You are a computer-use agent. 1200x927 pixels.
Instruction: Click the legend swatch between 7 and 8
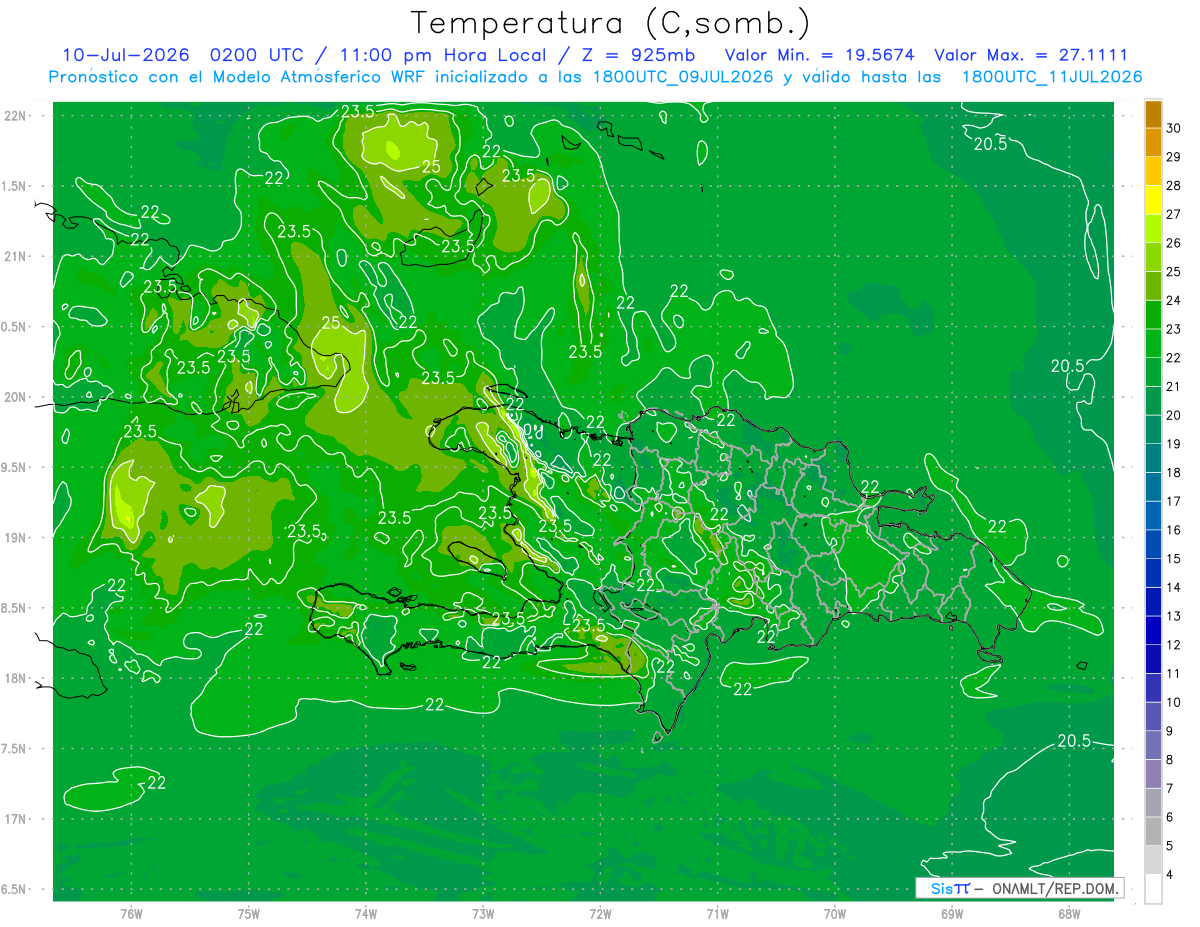tap(1153, 774)
